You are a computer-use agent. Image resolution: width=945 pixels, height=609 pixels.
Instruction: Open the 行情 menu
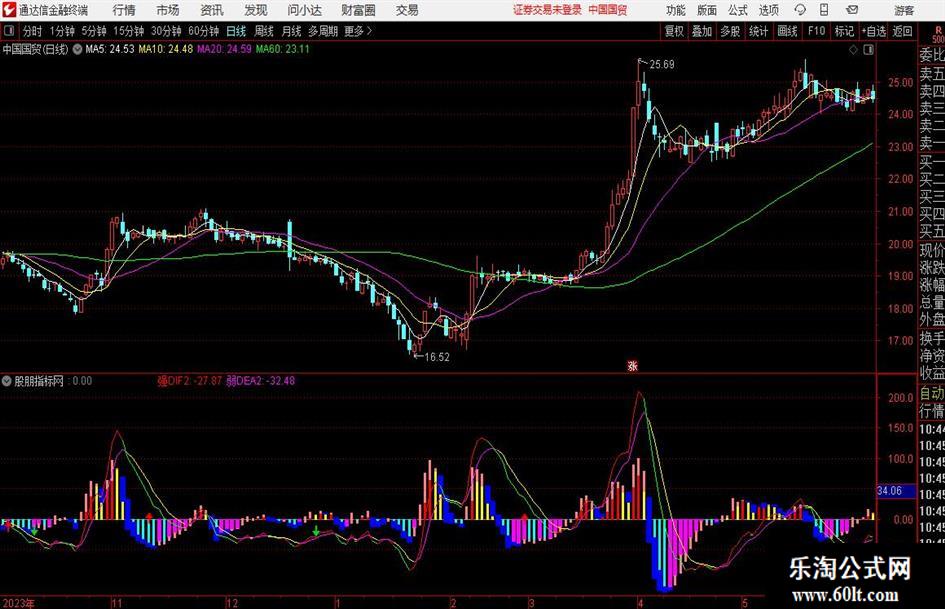pos(124,10)
